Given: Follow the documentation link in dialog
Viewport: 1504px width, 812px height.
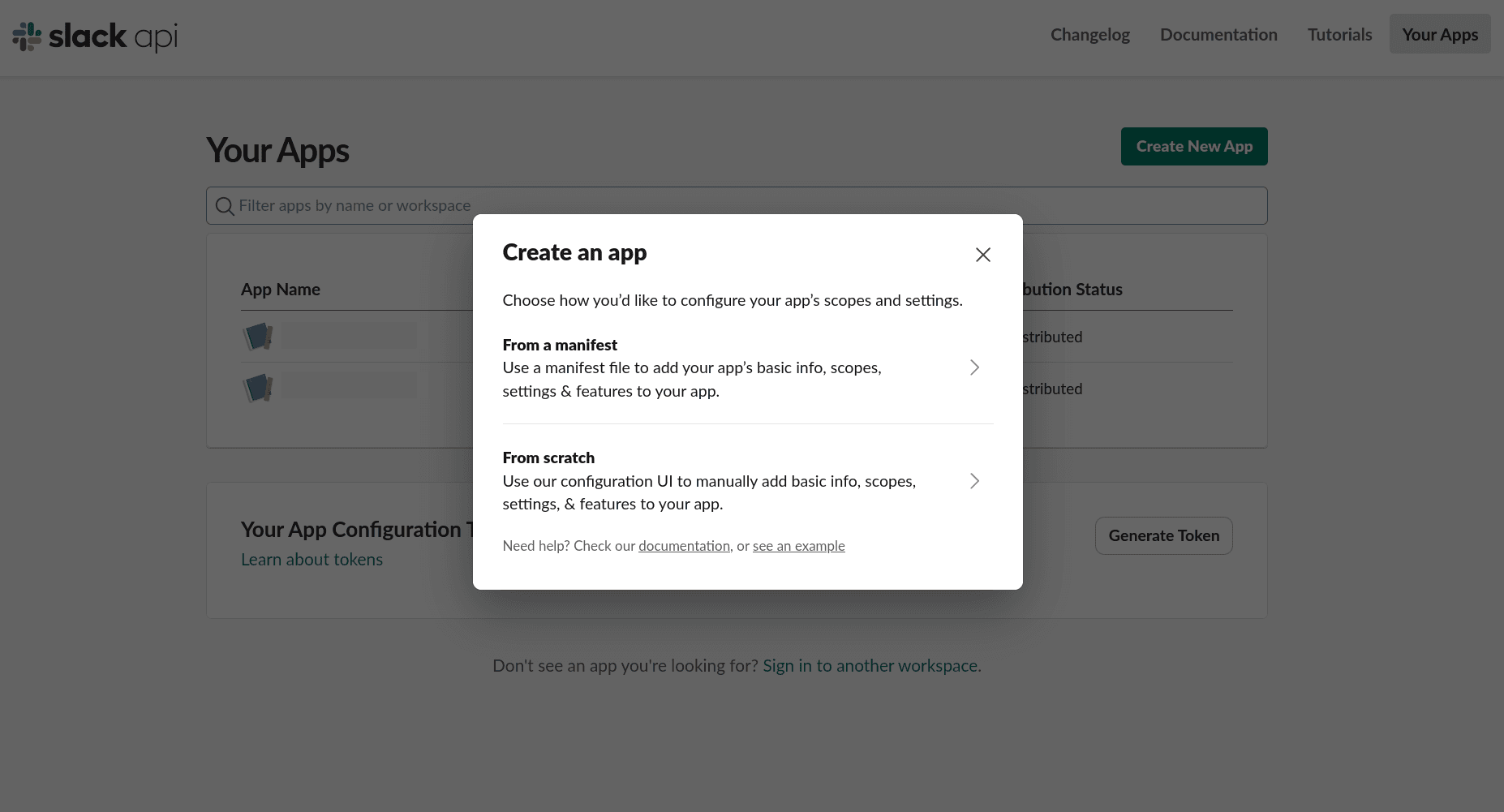Looking at the screenshot, I should tap(684, 546).
